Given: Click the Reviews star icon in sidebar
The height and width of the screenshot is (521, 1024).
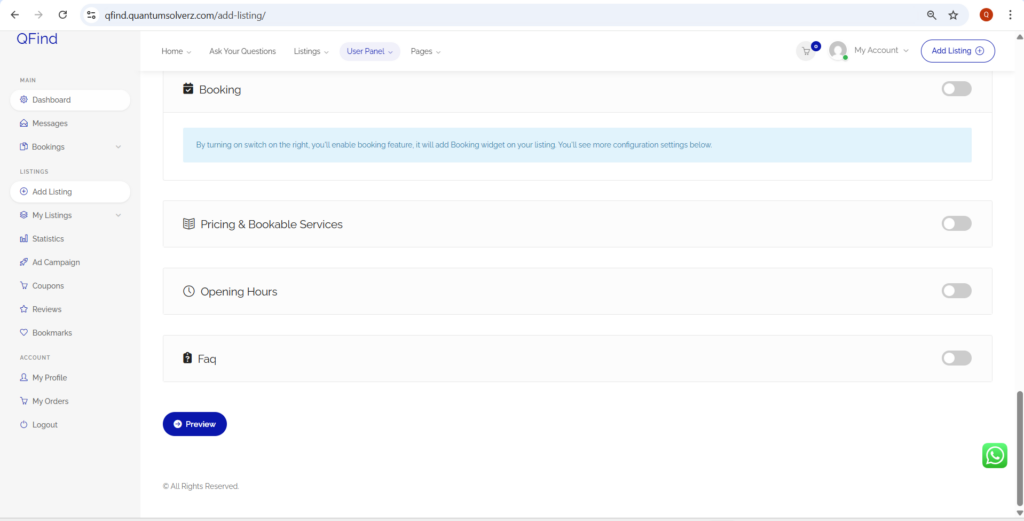Looking at the screenshot, I should click(x=24, y=309).
